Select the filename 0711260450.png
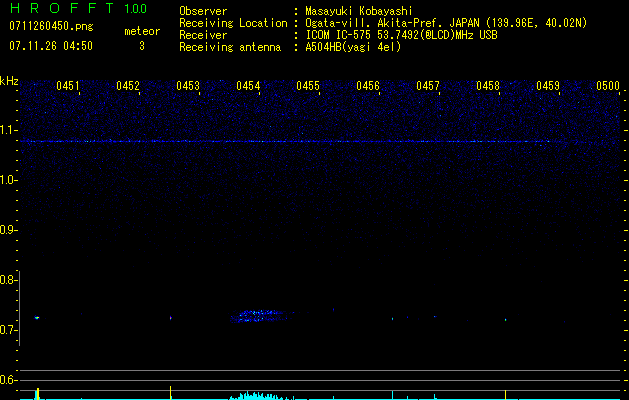Image resolution: width=629 pixels, height=400 pixels. [x=51, y=27]
